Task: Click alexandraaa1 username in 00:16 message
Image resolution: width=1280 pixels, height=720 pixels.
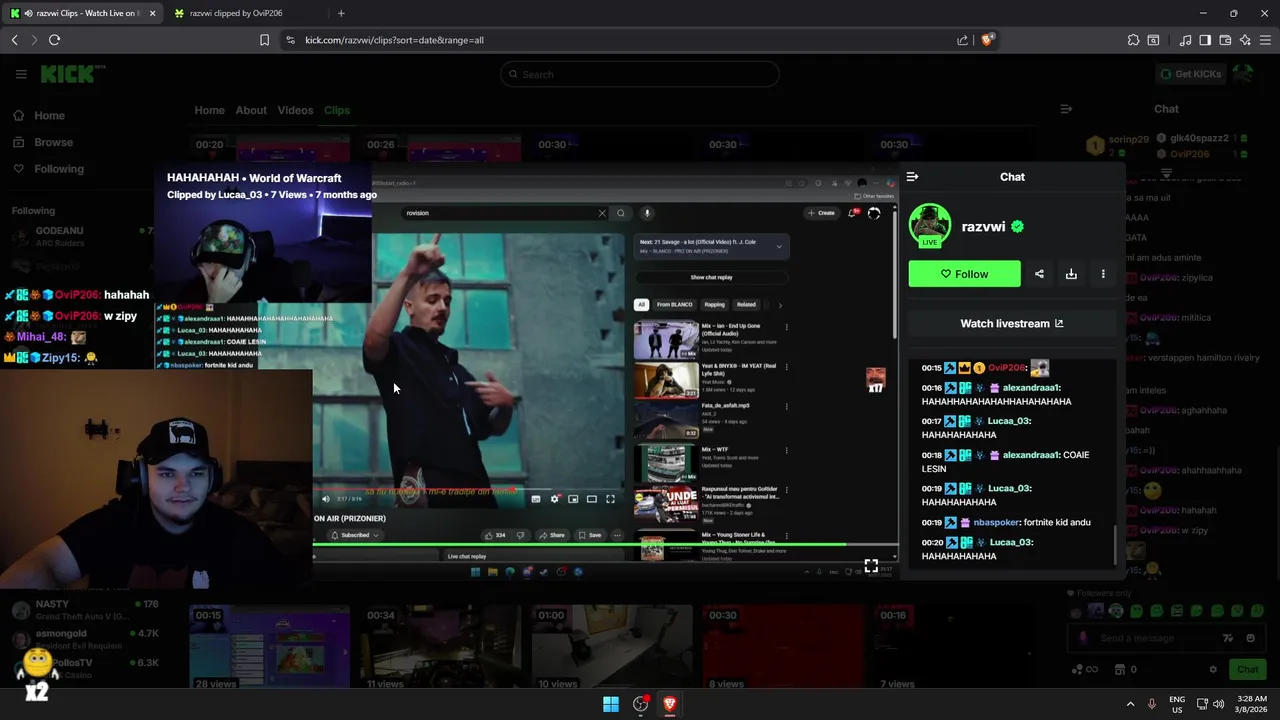Action: (1031, 388)
